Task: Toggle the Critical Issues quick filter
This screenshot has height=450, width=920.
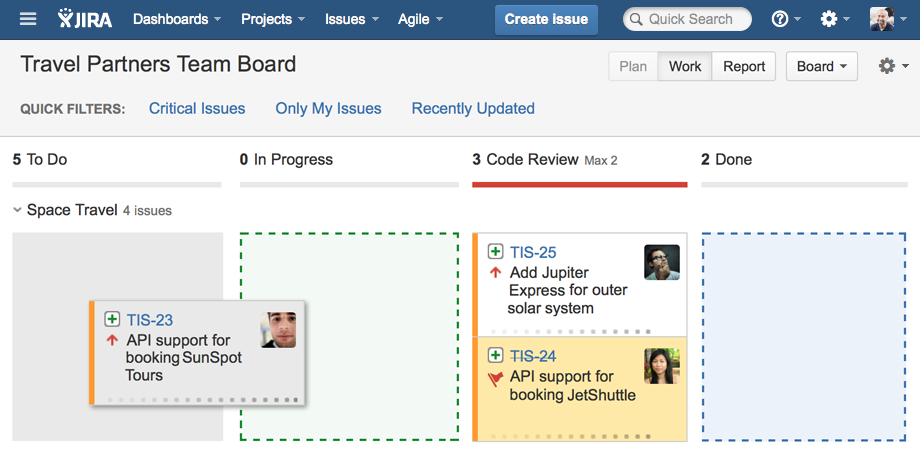Action: (x=197, y=108)
